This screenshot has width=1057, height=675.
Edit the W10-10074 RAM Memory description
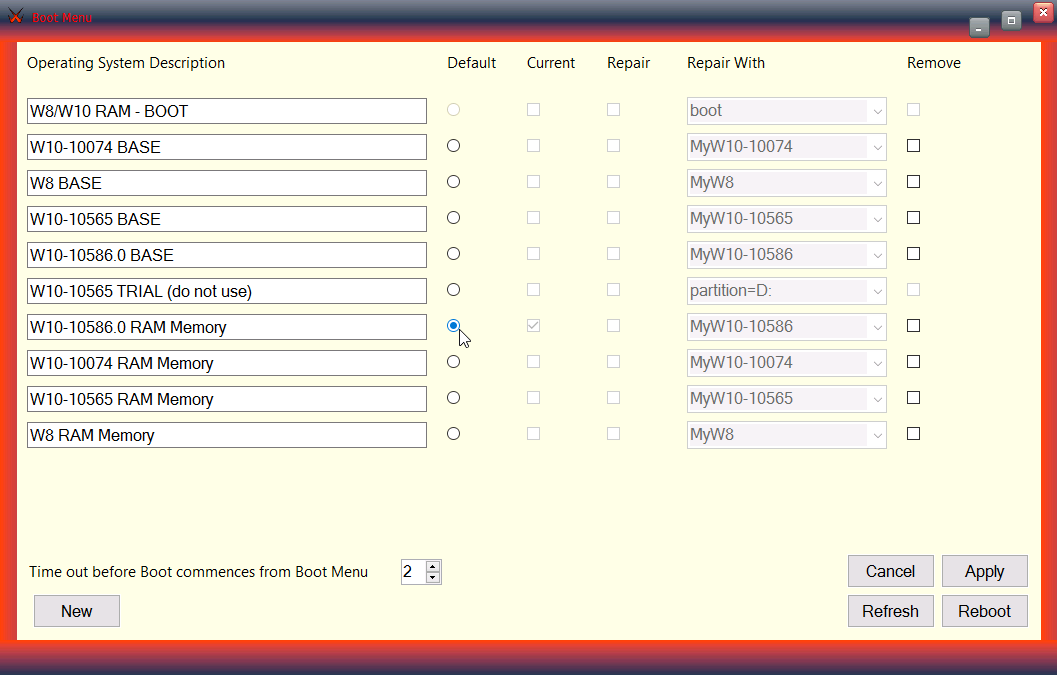226,363
